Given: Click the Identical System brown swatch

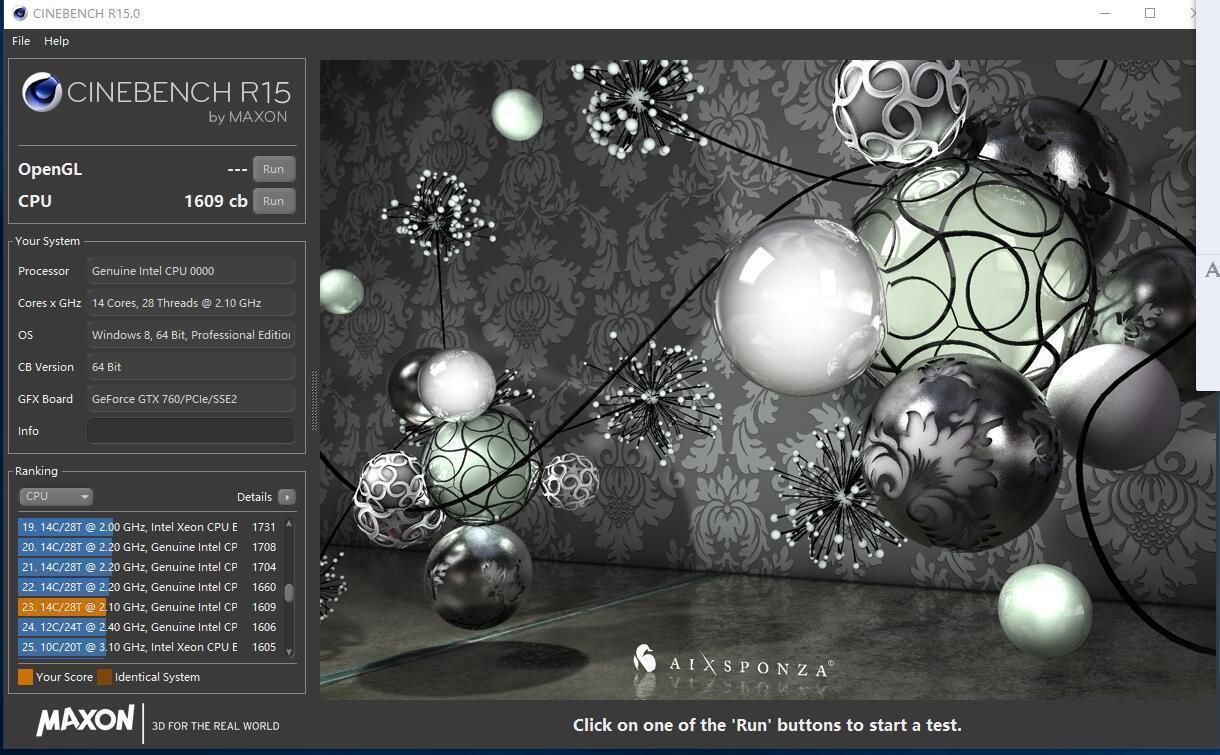Looking at the screenshot, I should (105, 677).
